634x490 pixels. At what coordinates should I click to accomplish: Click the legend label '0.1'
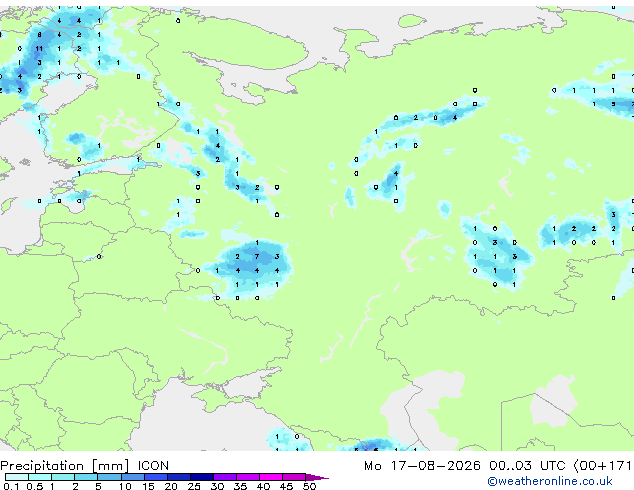(11, 486)
